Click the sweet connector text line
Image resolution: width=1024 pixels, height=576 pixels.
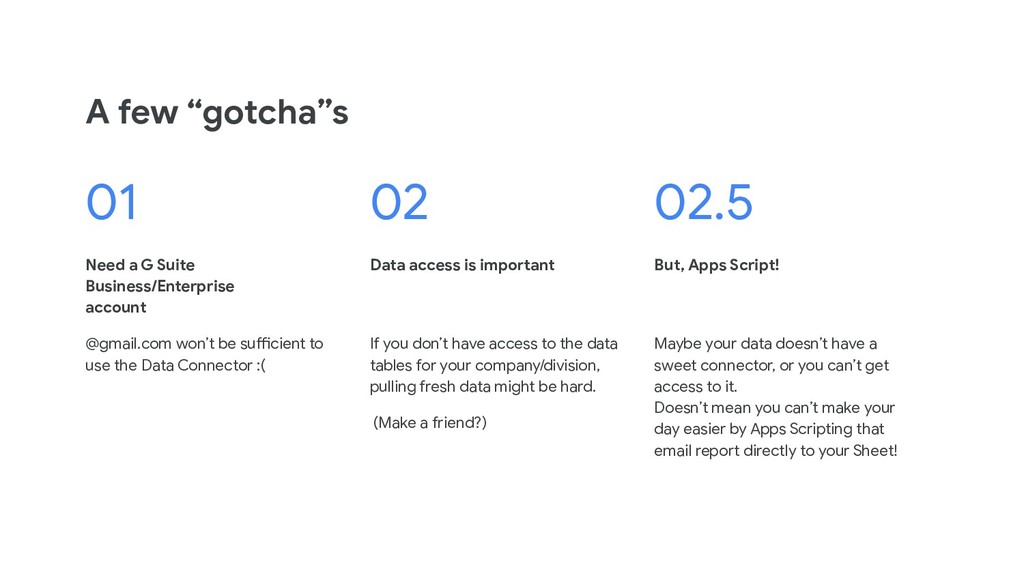[x=771, y=365]
